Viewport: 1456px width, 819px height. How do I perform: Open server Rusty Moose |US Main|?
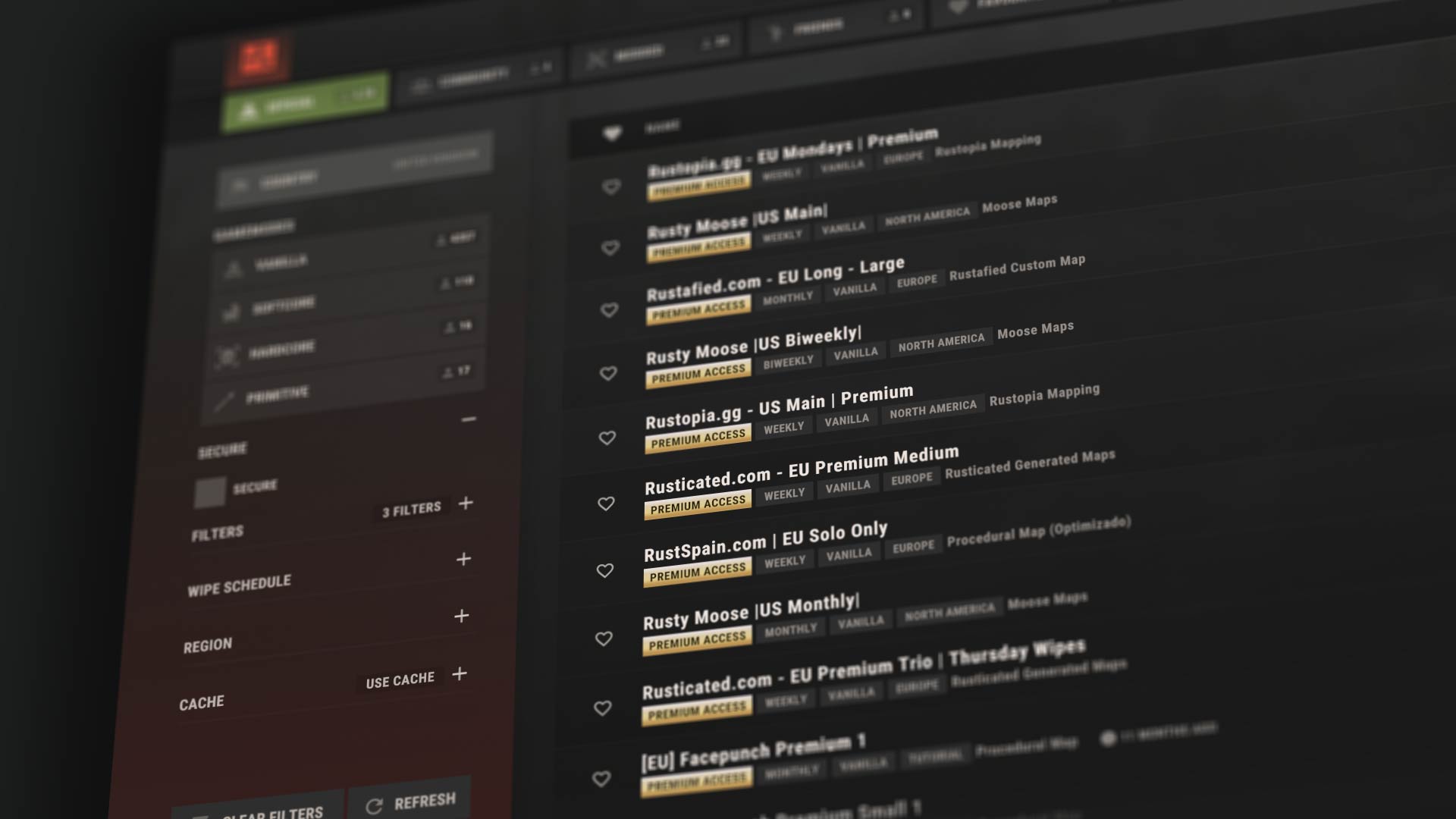pyautogui.click(x=737, y=221)
